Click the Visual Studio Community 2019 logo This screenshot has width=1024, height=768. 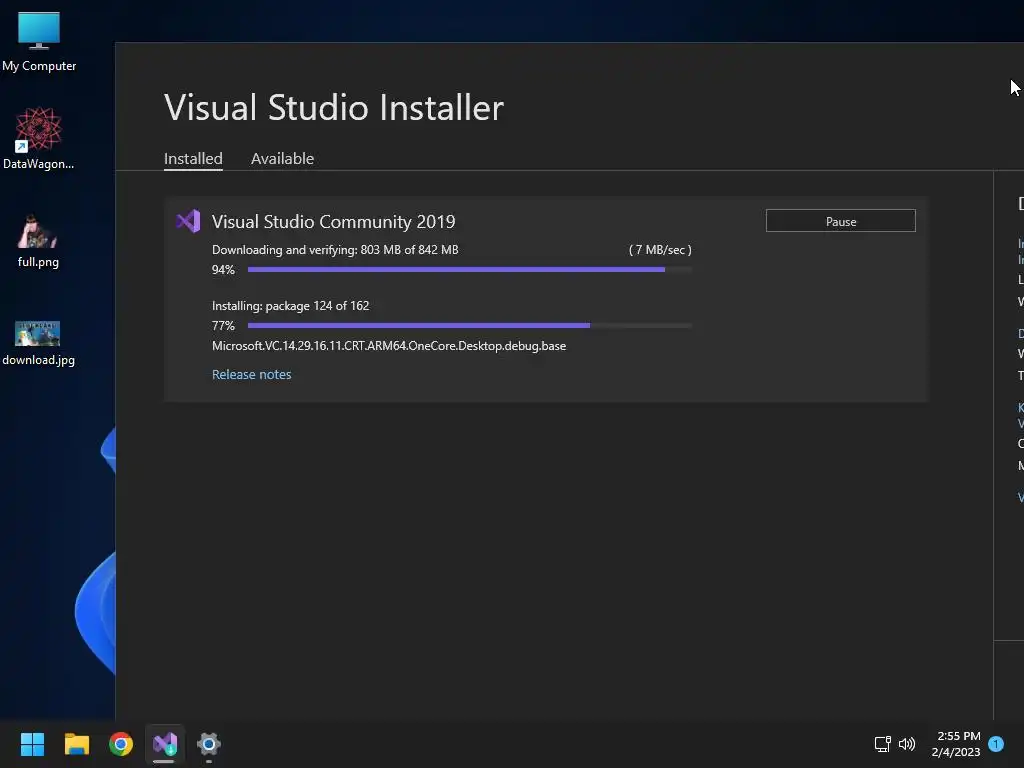pos(189,221)
